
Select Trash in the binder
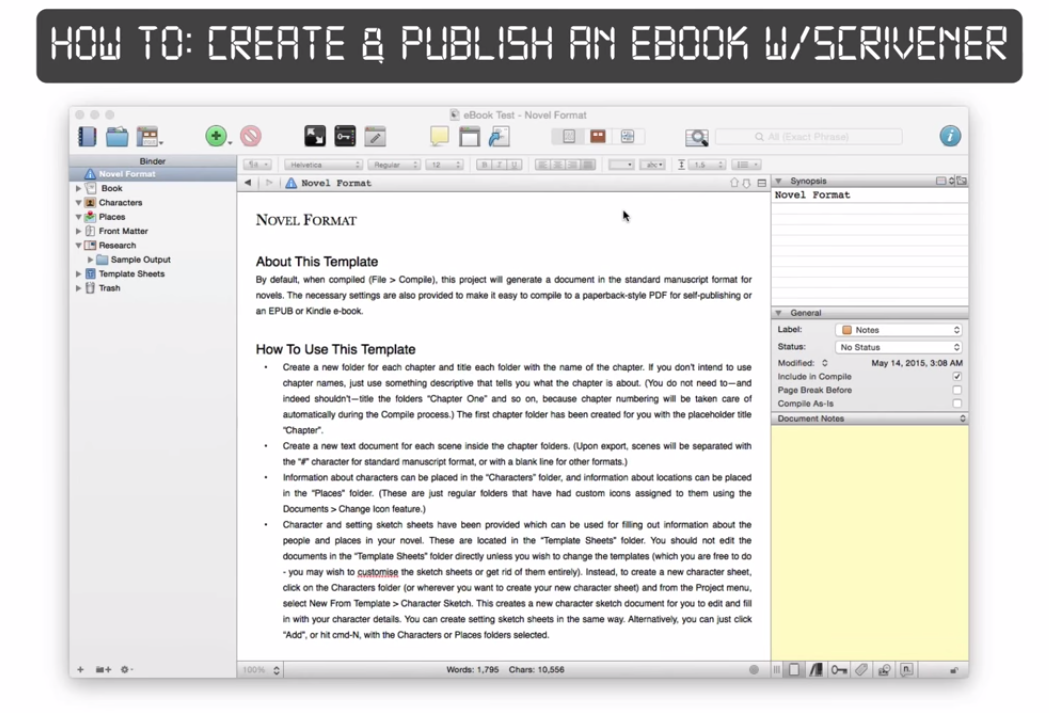[x=109, y=288]
